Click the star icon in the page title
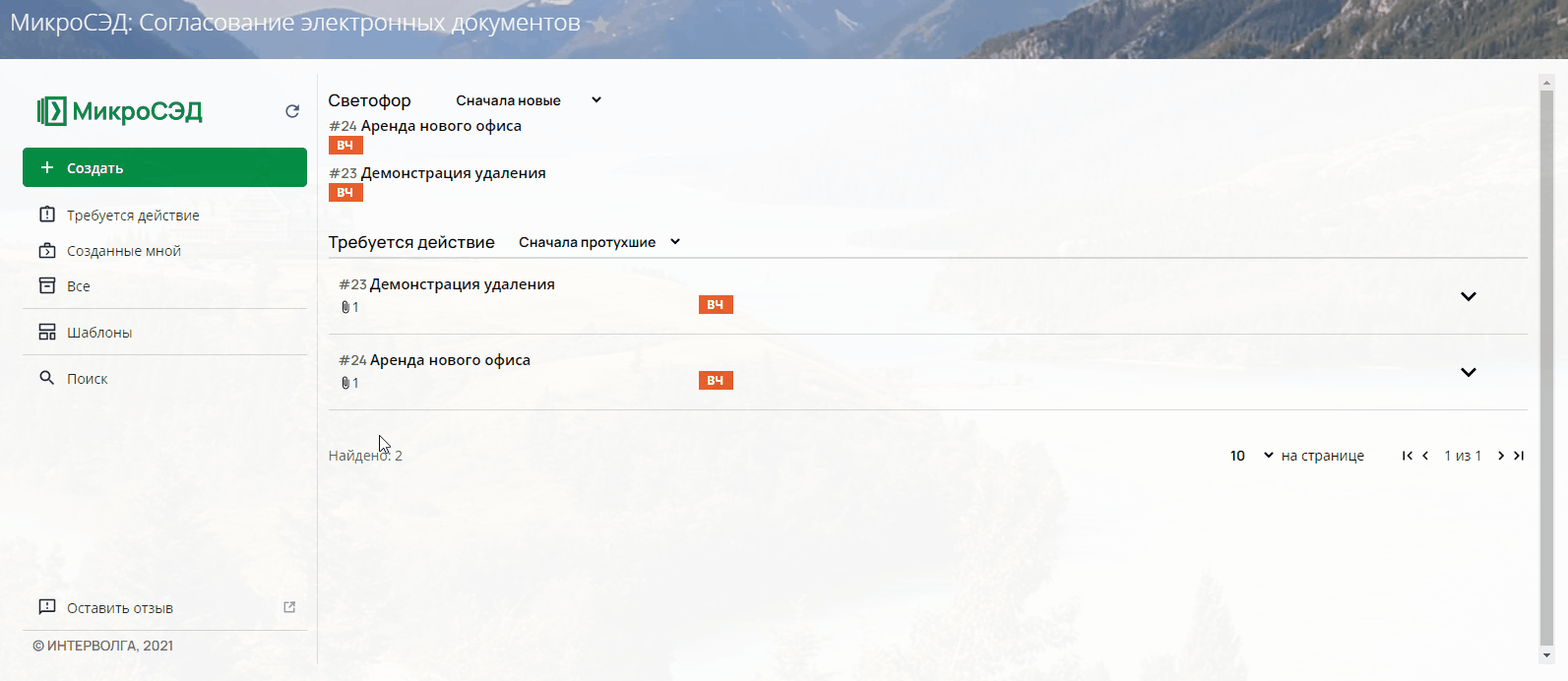 599,25
